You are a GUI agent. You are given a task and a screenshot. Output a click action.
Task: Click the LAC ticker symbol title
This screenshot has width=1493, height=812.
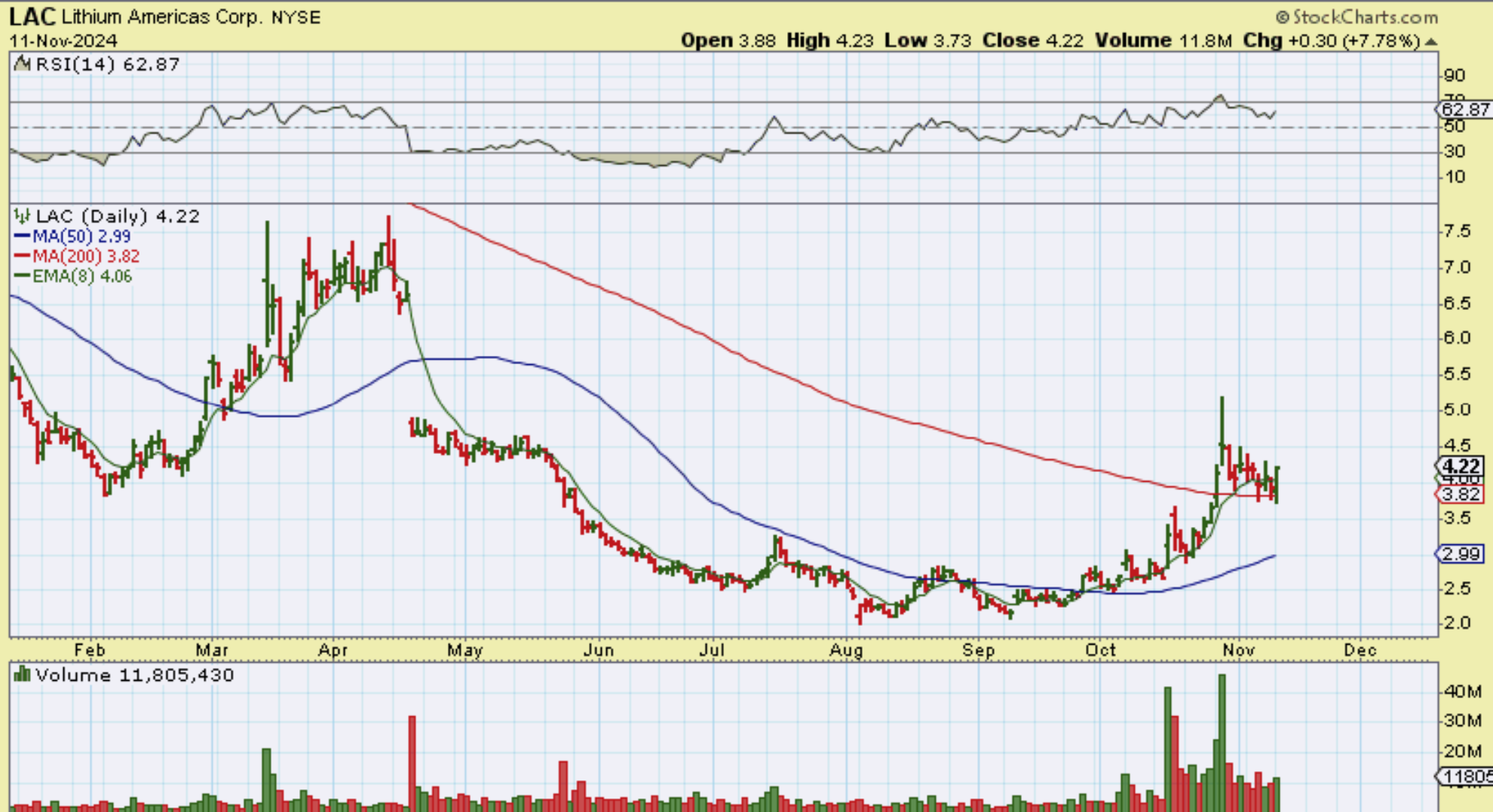coord(32,17)
